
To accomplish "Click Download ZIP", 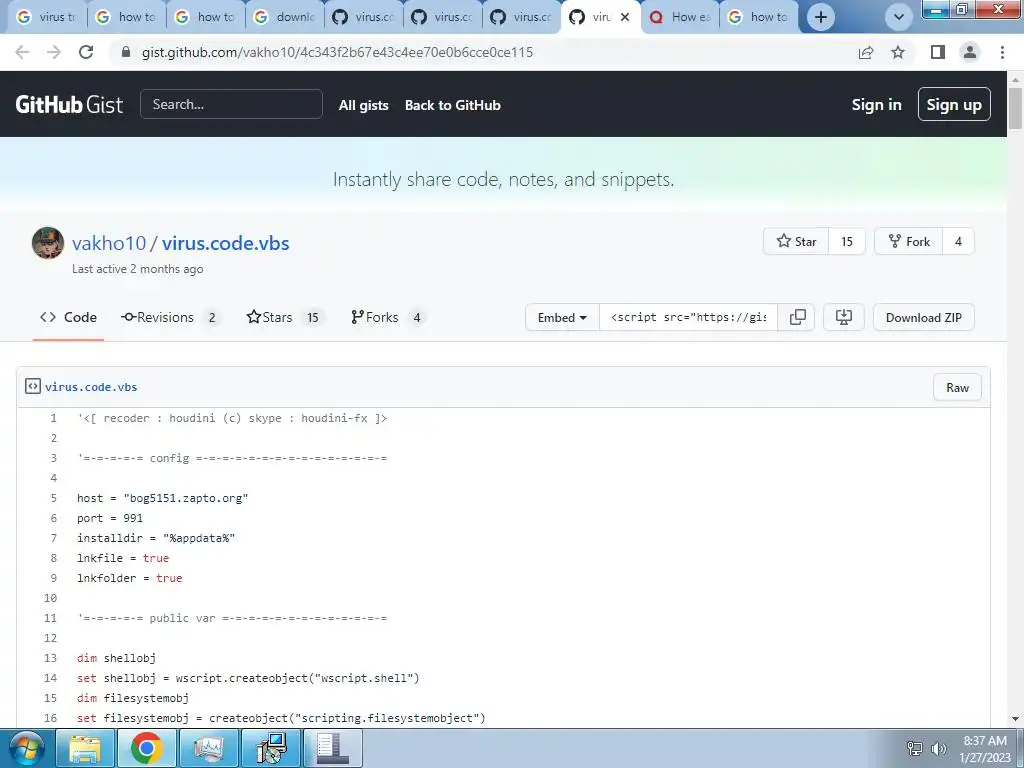I will 923,317.
